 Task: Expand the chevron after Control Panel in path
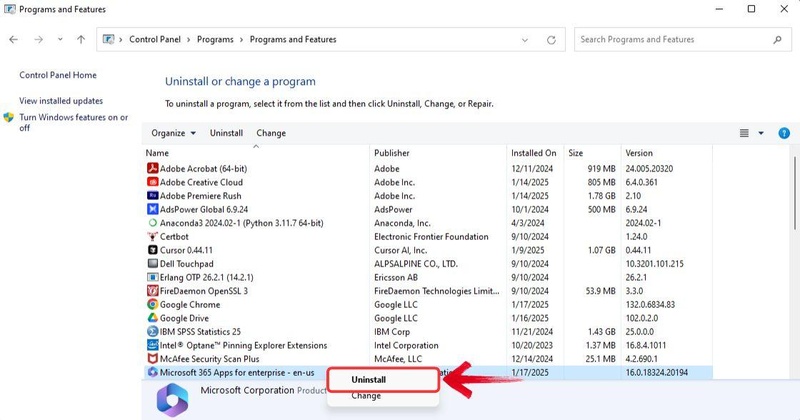click(189, 39)
